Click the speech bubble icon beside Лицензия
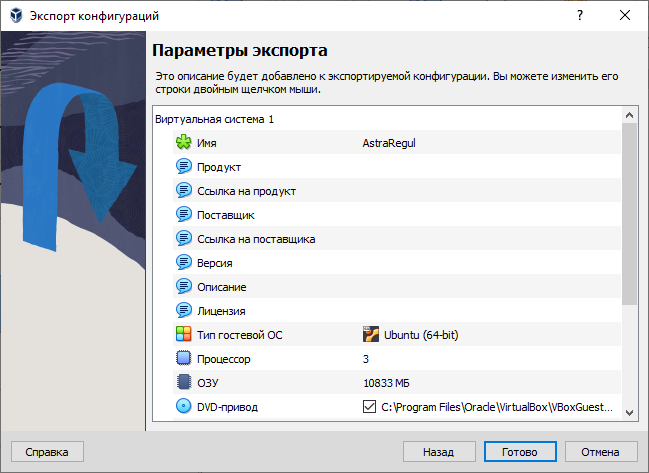Image resolution: width=649 pixels, height=473 pixels. point(184,311)
